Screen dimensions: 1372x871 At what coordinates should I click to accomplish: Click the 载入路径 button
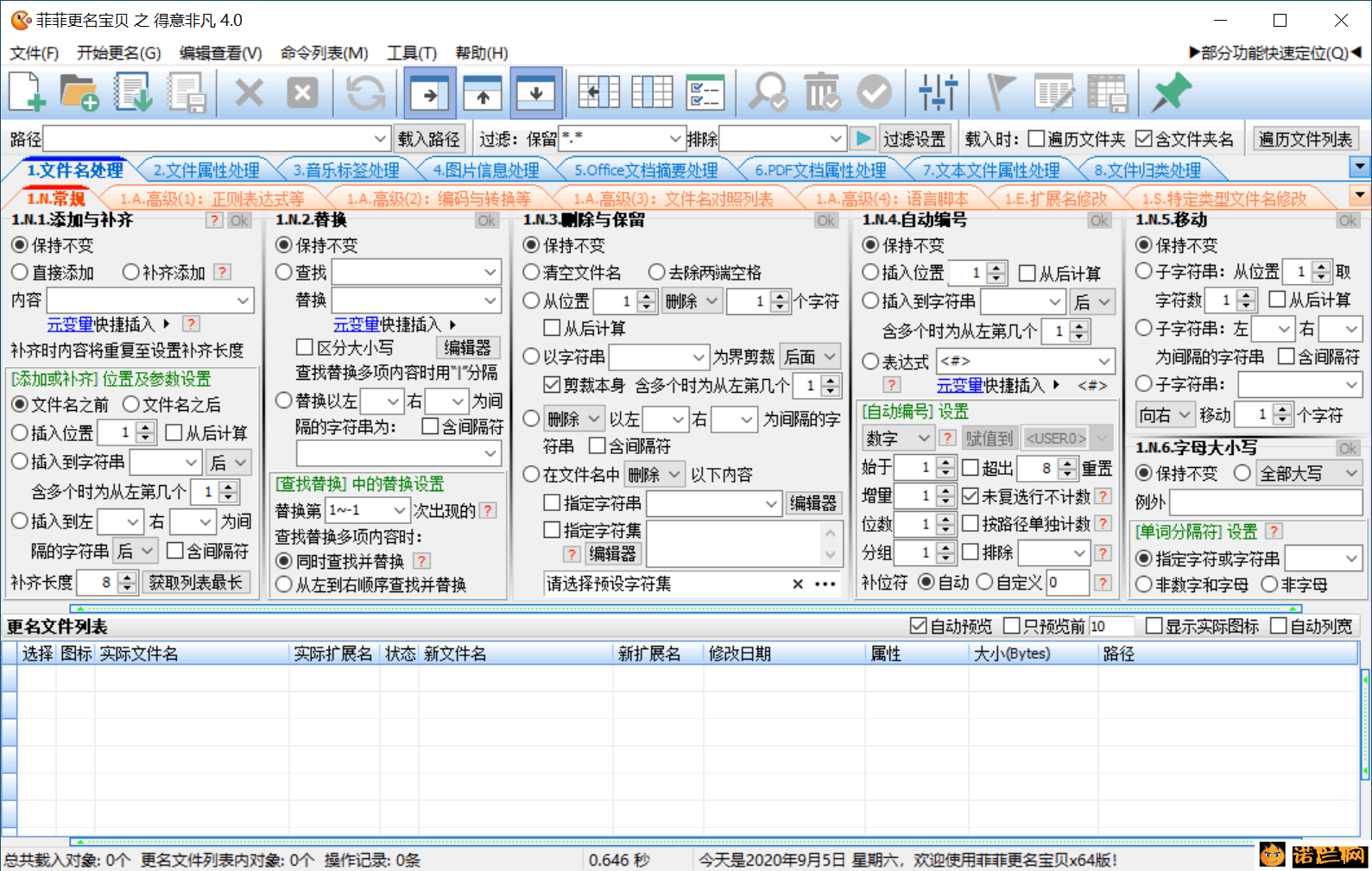click(429, 138)
